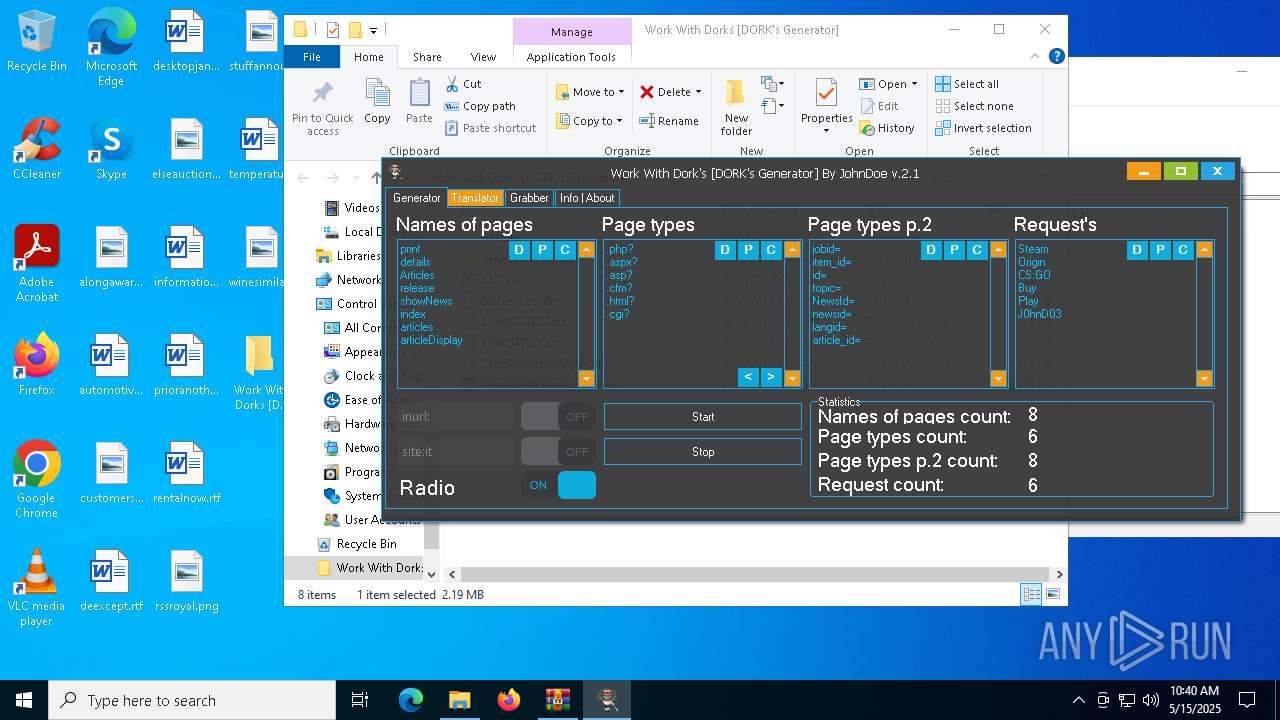Image resolution: width=1280 pixels, height=720 pixels.
Task: Open the Info | About tab
Action: coord(587,198)
